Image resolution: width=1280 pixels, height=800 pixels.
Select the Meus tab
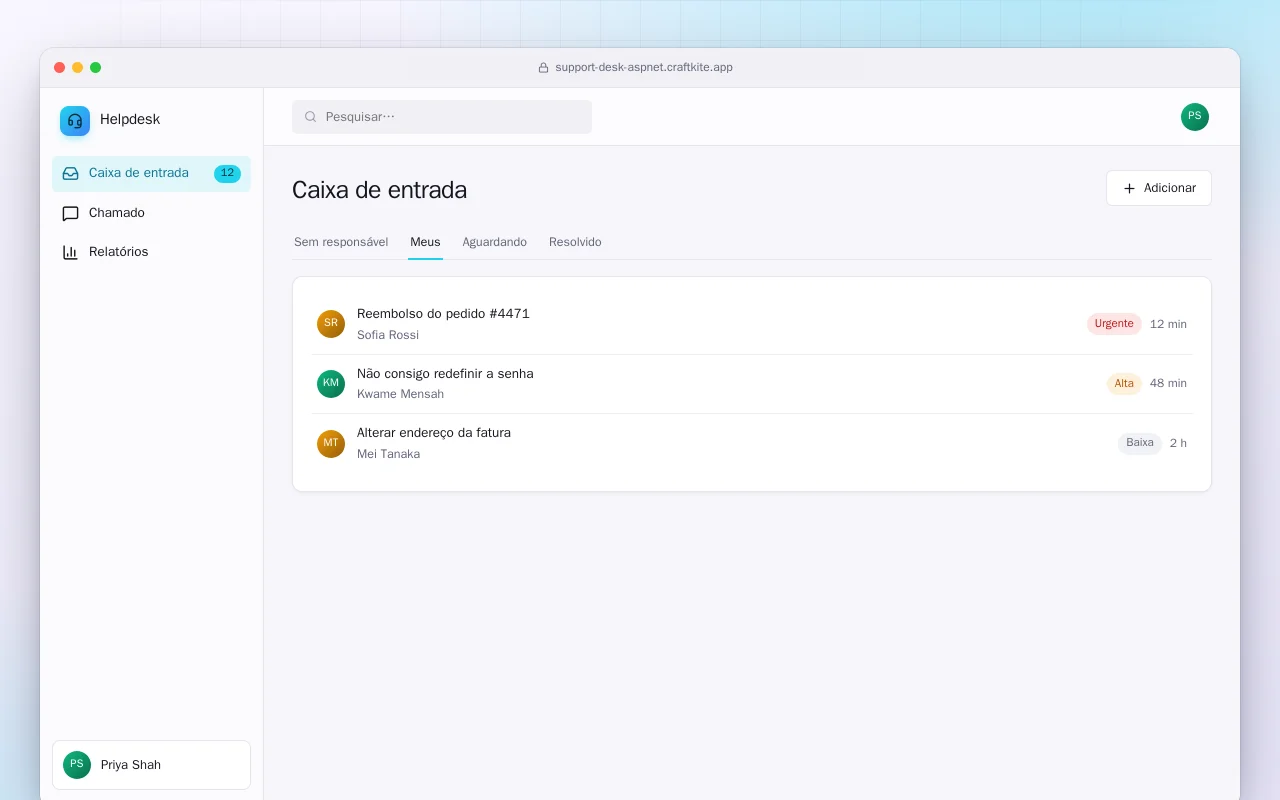(425, 242)
